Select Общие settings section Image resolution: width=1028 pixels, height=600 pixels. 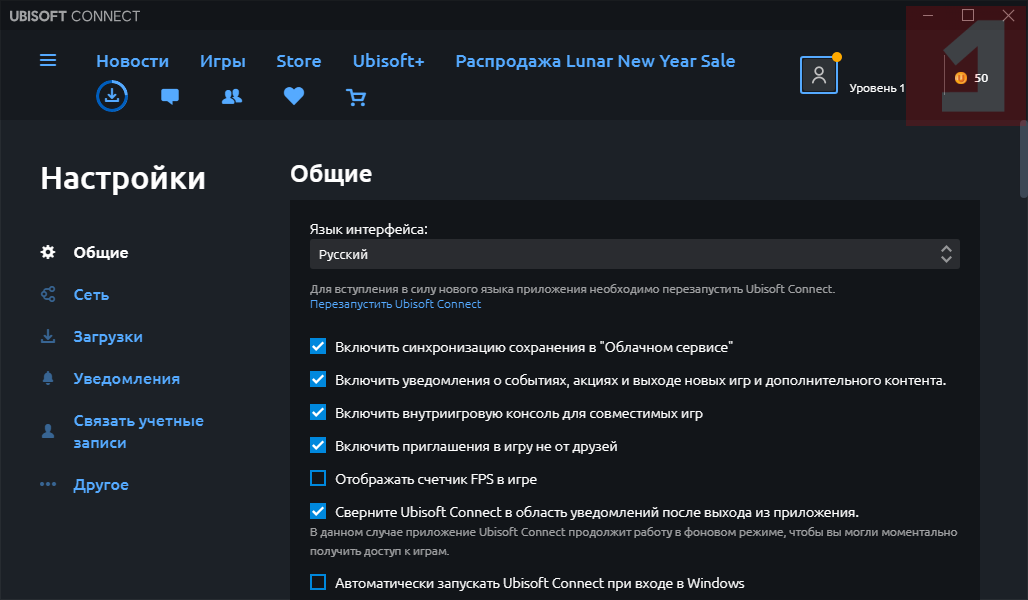pyautogui.click(x=101, y=252)
